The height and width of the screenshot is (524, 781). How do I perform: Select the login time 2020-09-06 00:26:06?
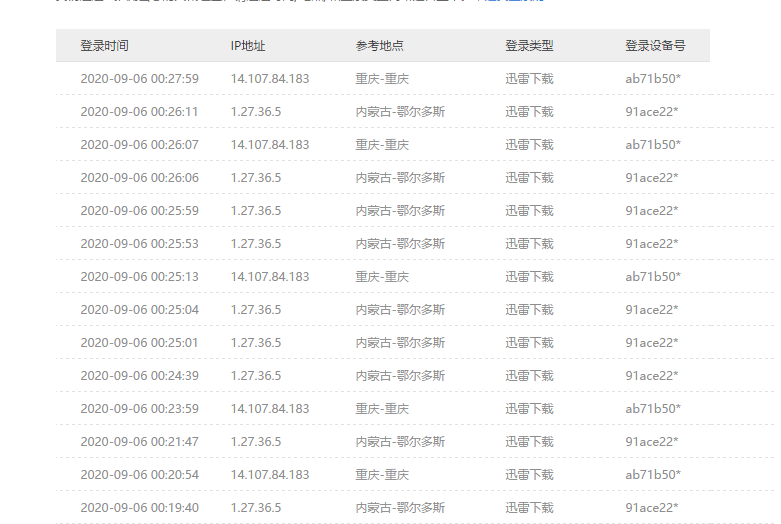139,178
